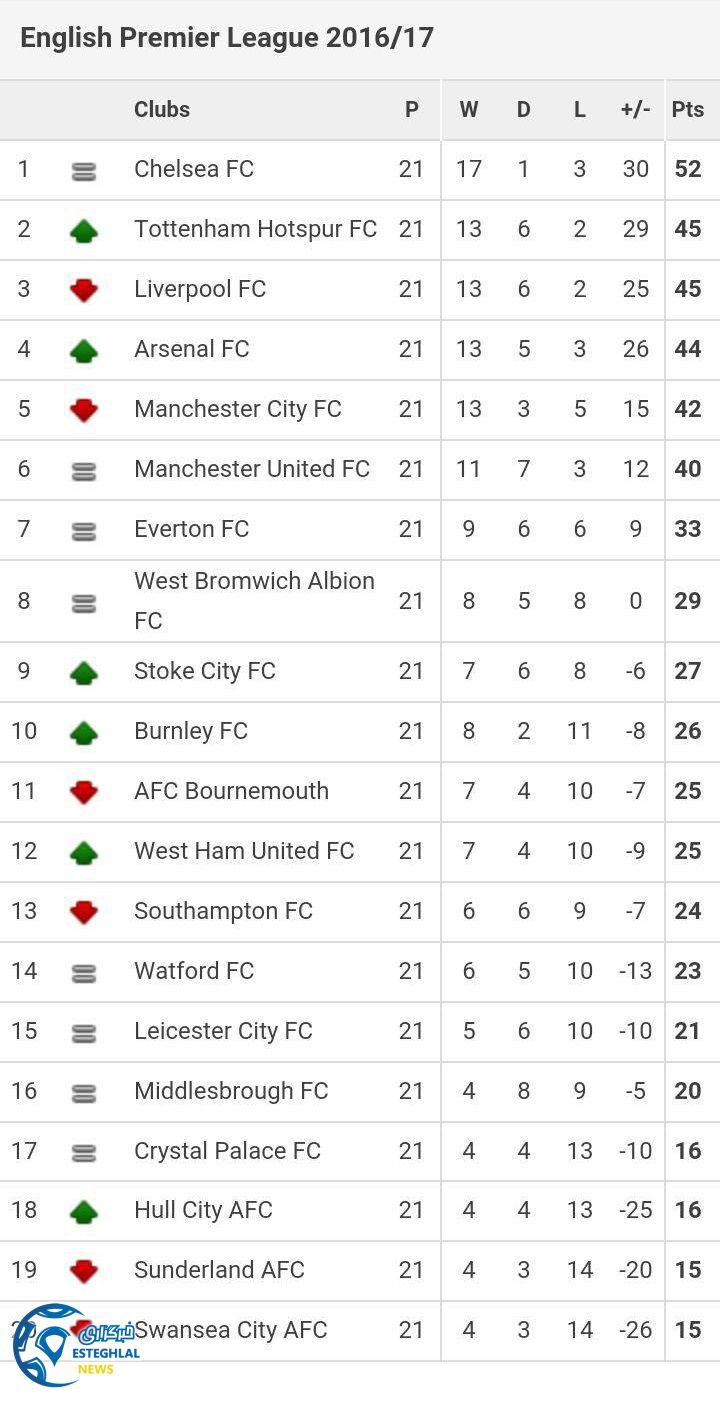
Task: Open the Crystal Palace FC club link
Action: coord(227,1151)
